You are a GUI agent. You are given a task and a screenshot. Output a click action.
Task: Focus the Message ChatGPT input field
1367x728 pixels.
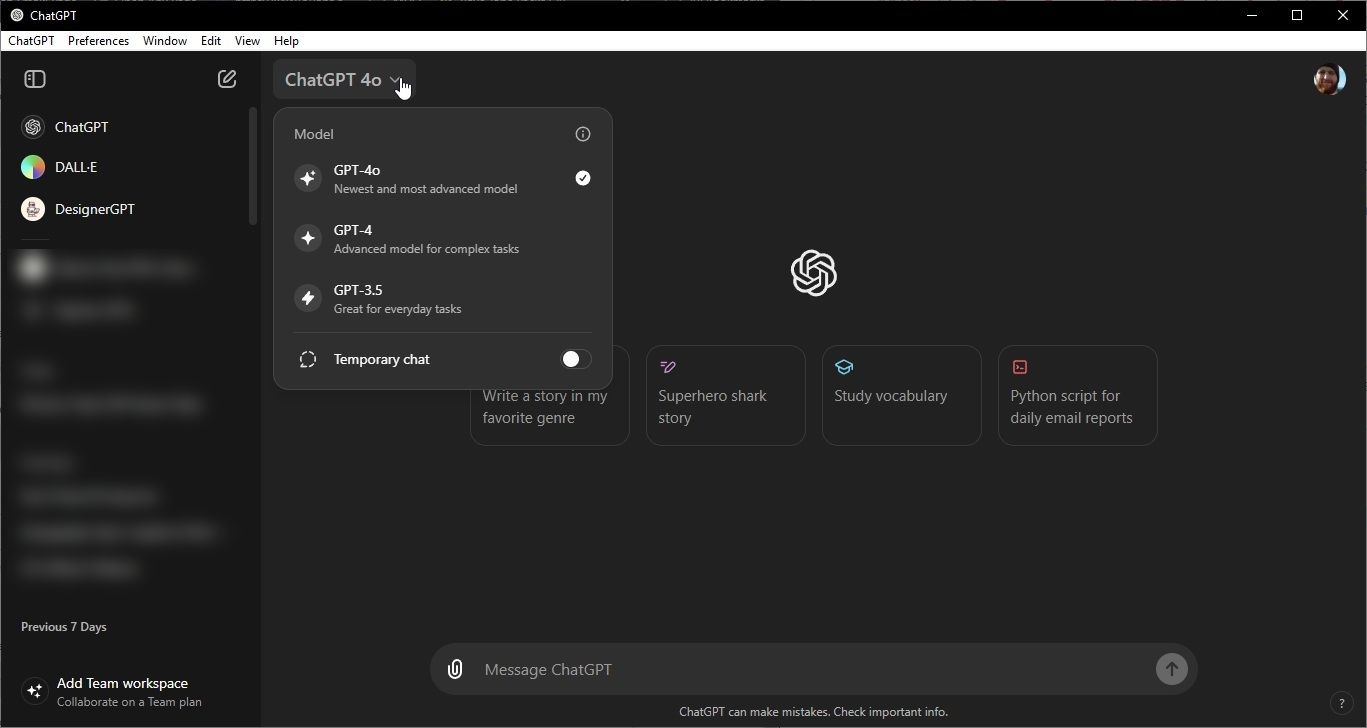(x=813, y=669)
